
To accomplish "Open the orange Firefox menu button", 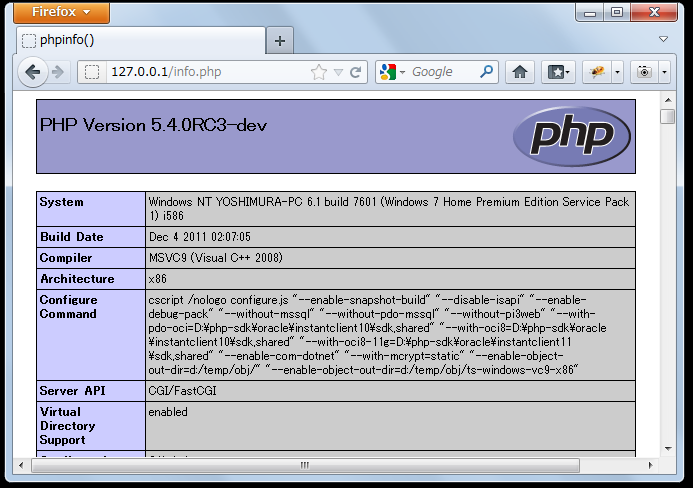I will click(61, 12).
